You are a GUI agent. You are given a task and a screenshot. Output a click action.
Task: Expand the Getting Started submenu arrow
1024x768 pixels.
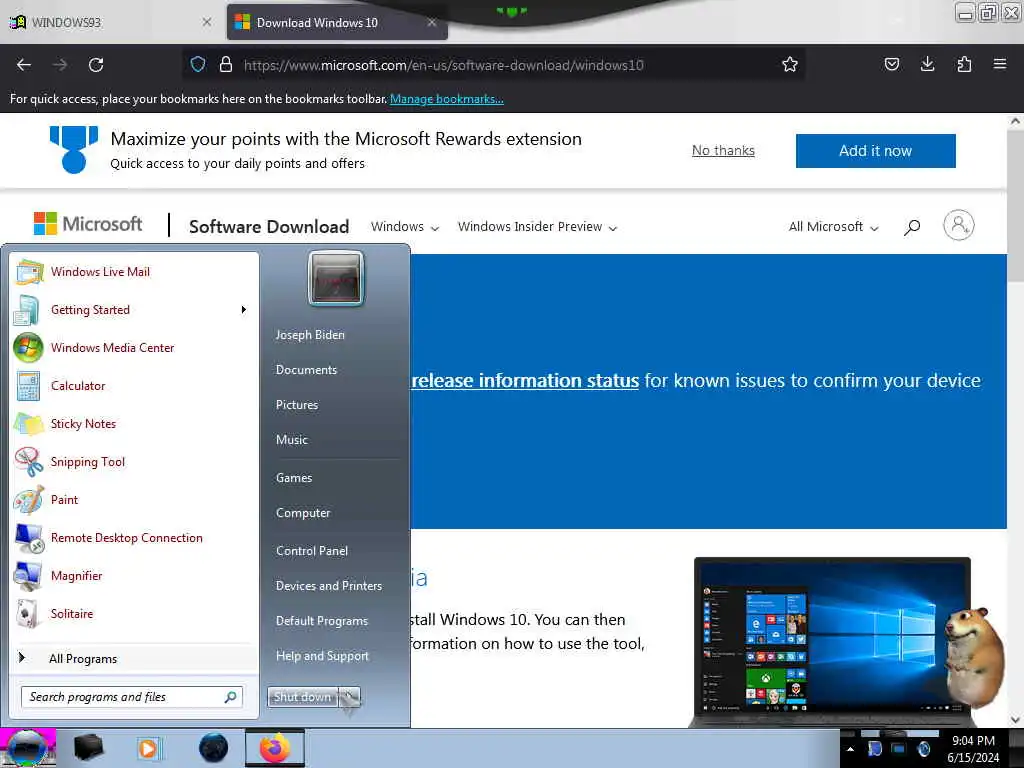[244, 310]
